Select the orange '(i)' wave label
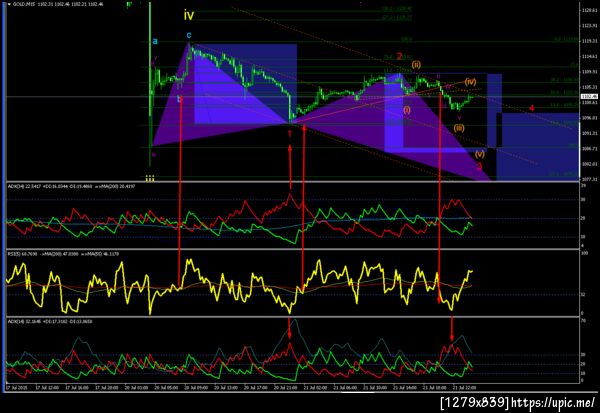The height and width of the screenshot is (413, 600). pos(406,110)
